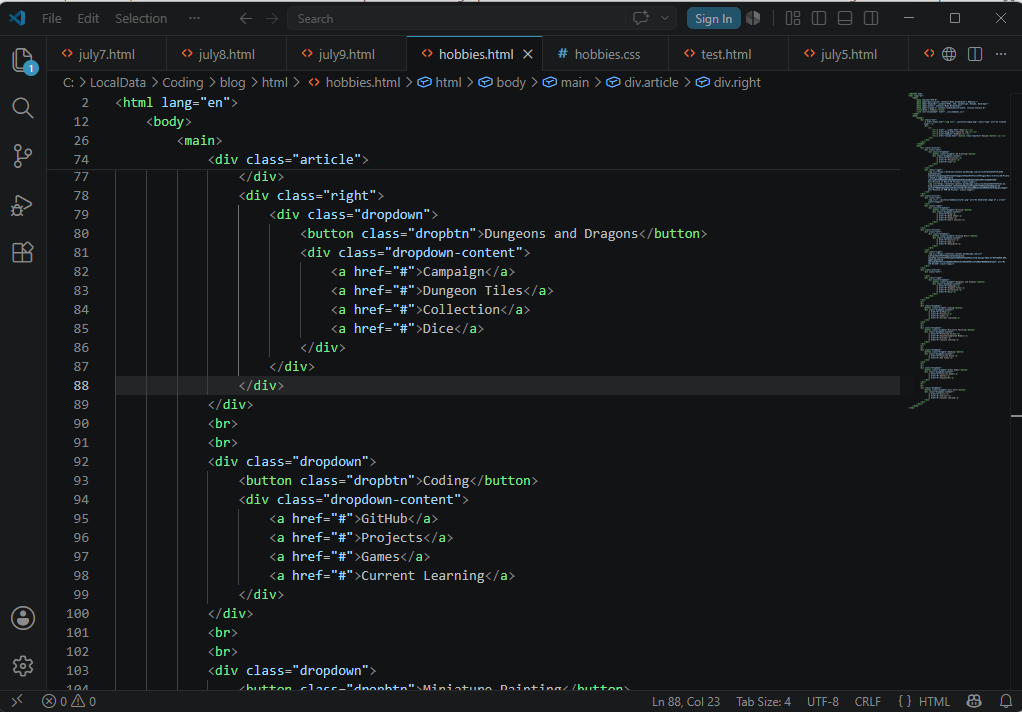This screenshot has height=712, width=1022.
Task: Split the editor to the right
Action: 975,54
